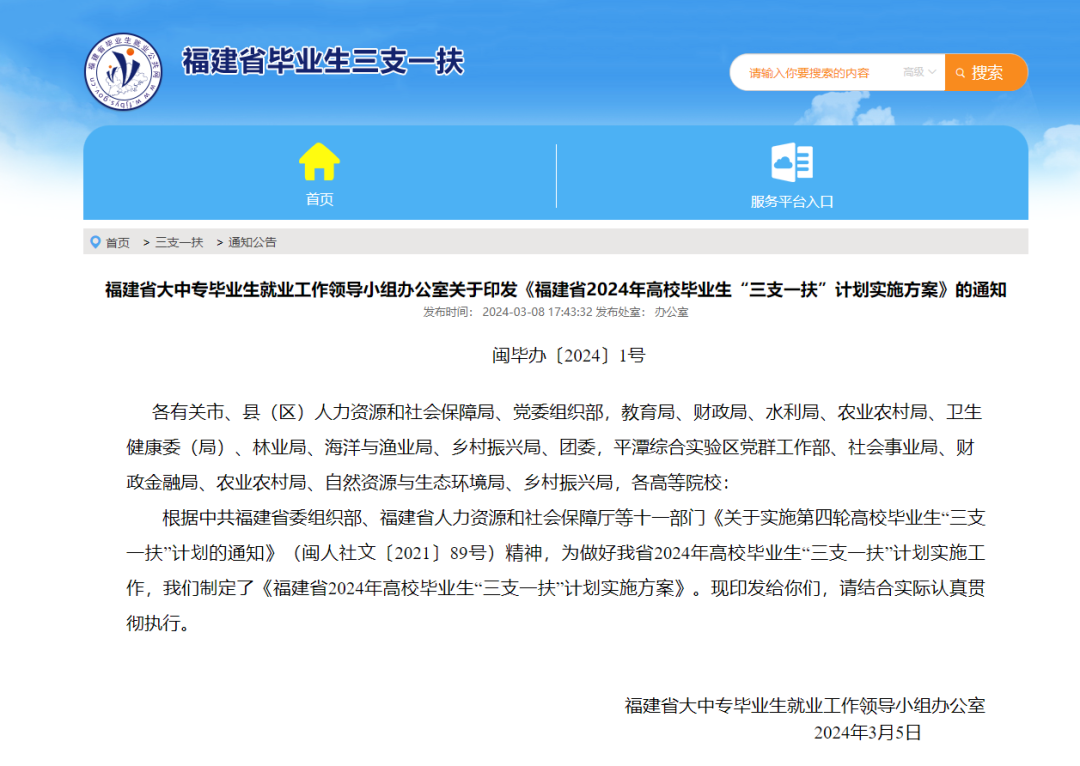Open the 通知公告 breadcrumb link
Viewport: 1080px width, 766px height.
[x=255, y=241]
